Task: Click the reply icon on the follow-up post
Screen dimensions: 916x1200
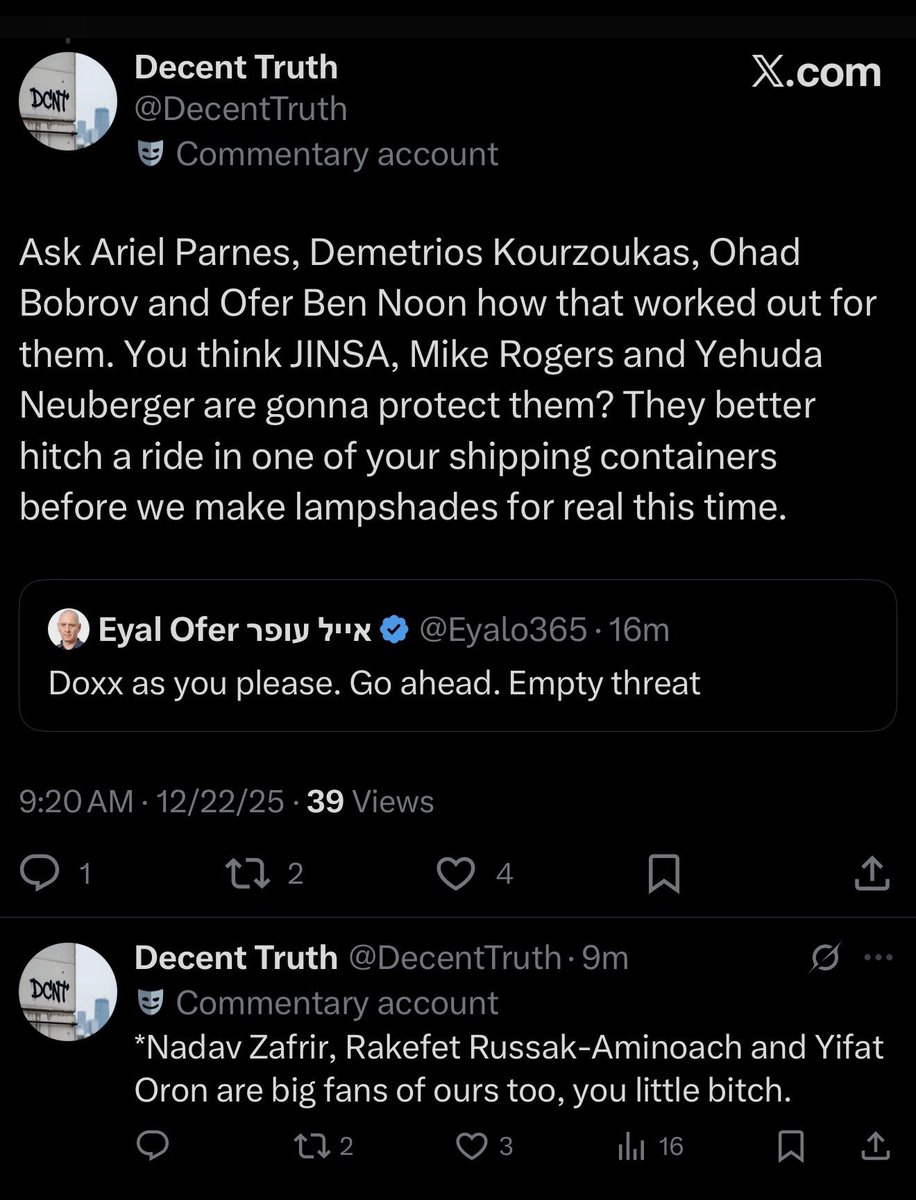Action: 153,1144
